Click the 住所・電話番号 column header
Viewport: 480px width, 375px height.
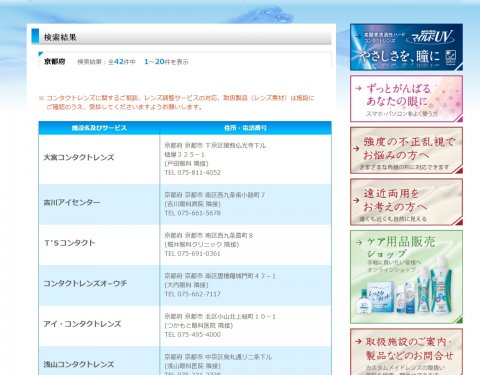click(245, 128)
